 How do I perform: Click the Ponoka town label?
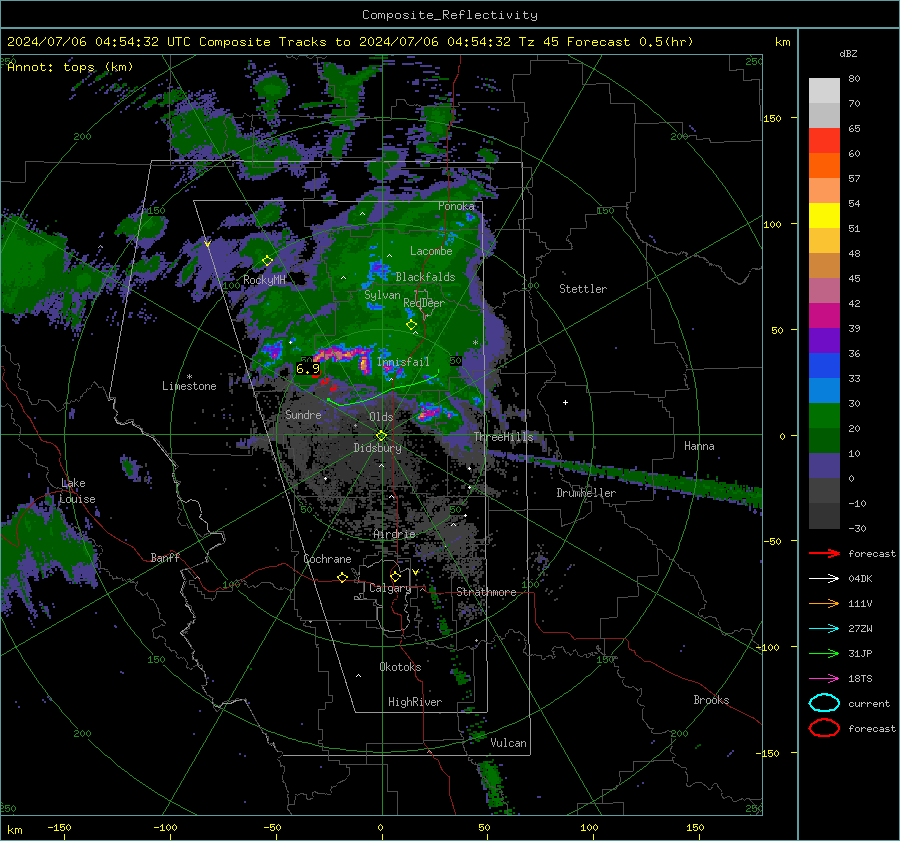(456, 206)
